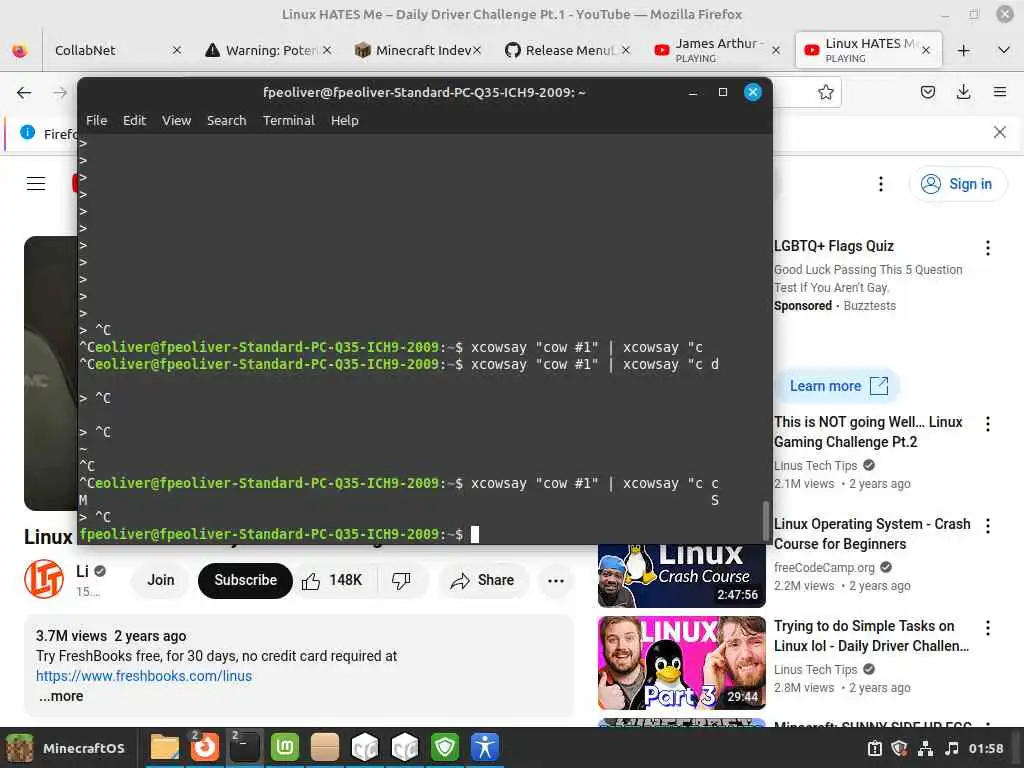Viewport: 1024px width, 768px height.
Task: Open Trying to do Simple Tasks title
Action: 871,635
